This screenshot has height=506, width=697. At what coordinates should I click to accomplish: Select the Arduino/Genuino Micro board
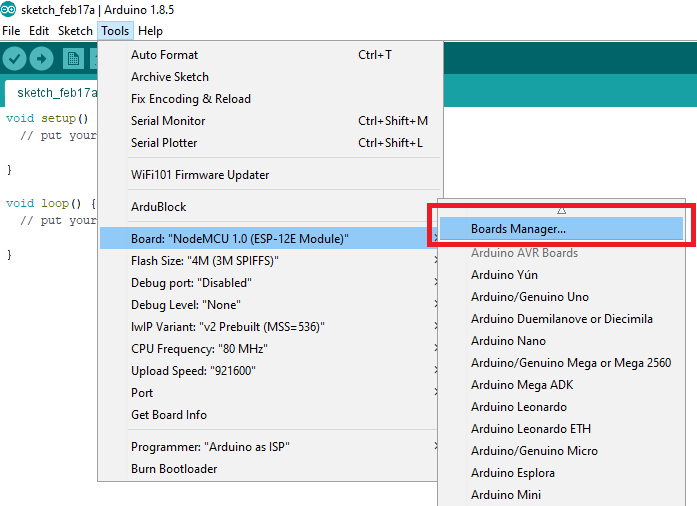[x=561, y=451]
